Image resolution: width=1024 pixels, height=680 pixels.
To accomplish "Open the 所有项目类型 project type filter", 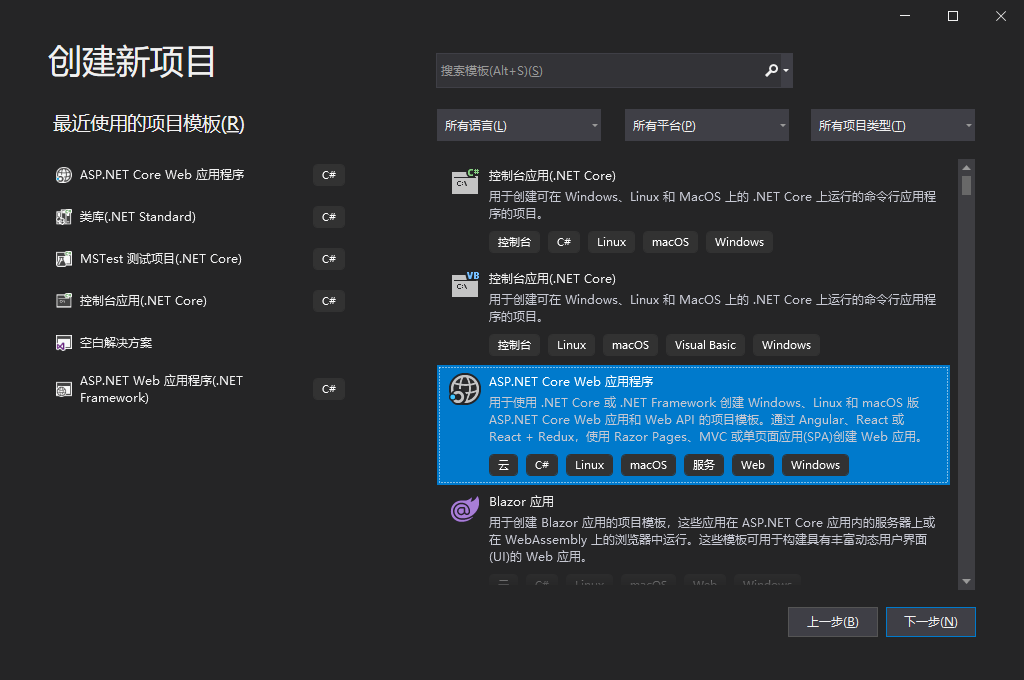I will 893,125.
